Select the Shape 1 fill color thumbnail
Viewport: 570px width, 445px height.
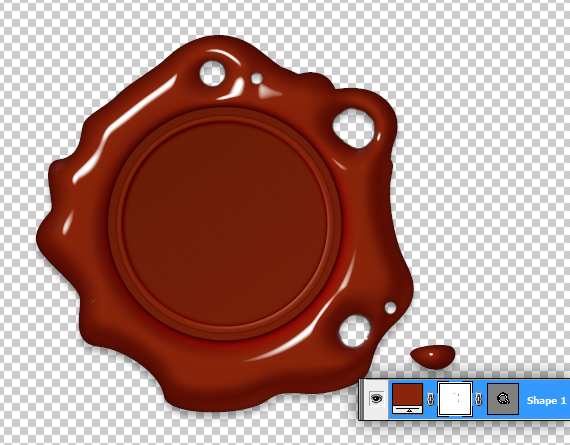pyautogui.click(x=407, y=398)
